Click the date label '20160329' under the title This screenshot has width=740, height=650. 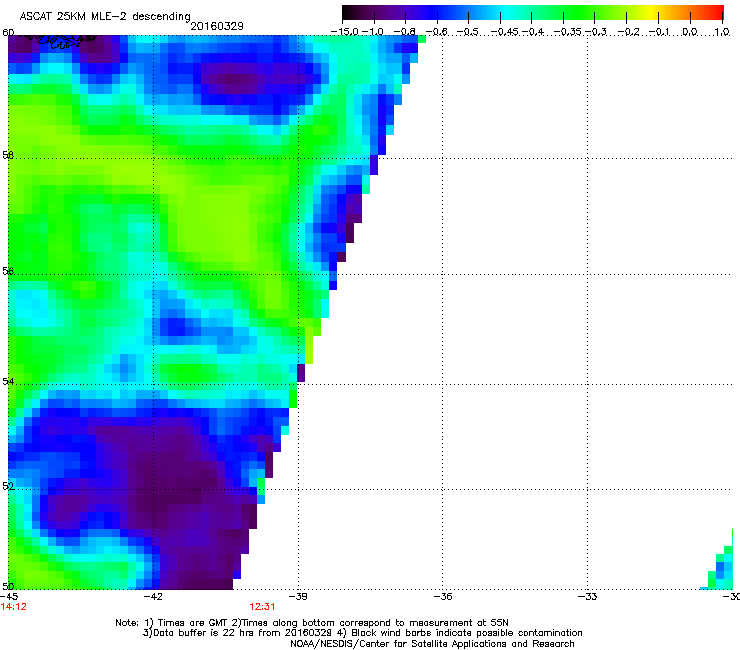[217, 26]
